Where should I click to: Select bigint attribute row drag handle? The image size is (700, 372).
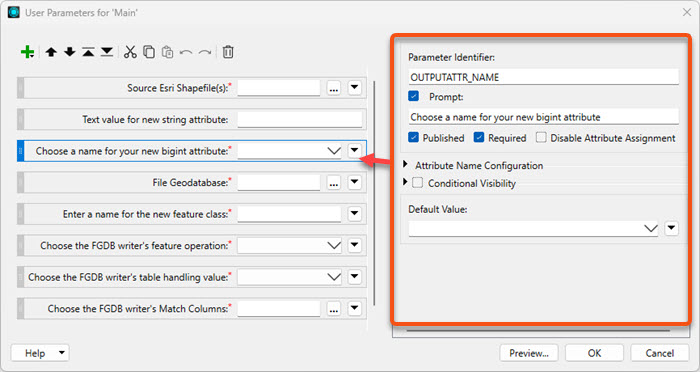point(20,151)
